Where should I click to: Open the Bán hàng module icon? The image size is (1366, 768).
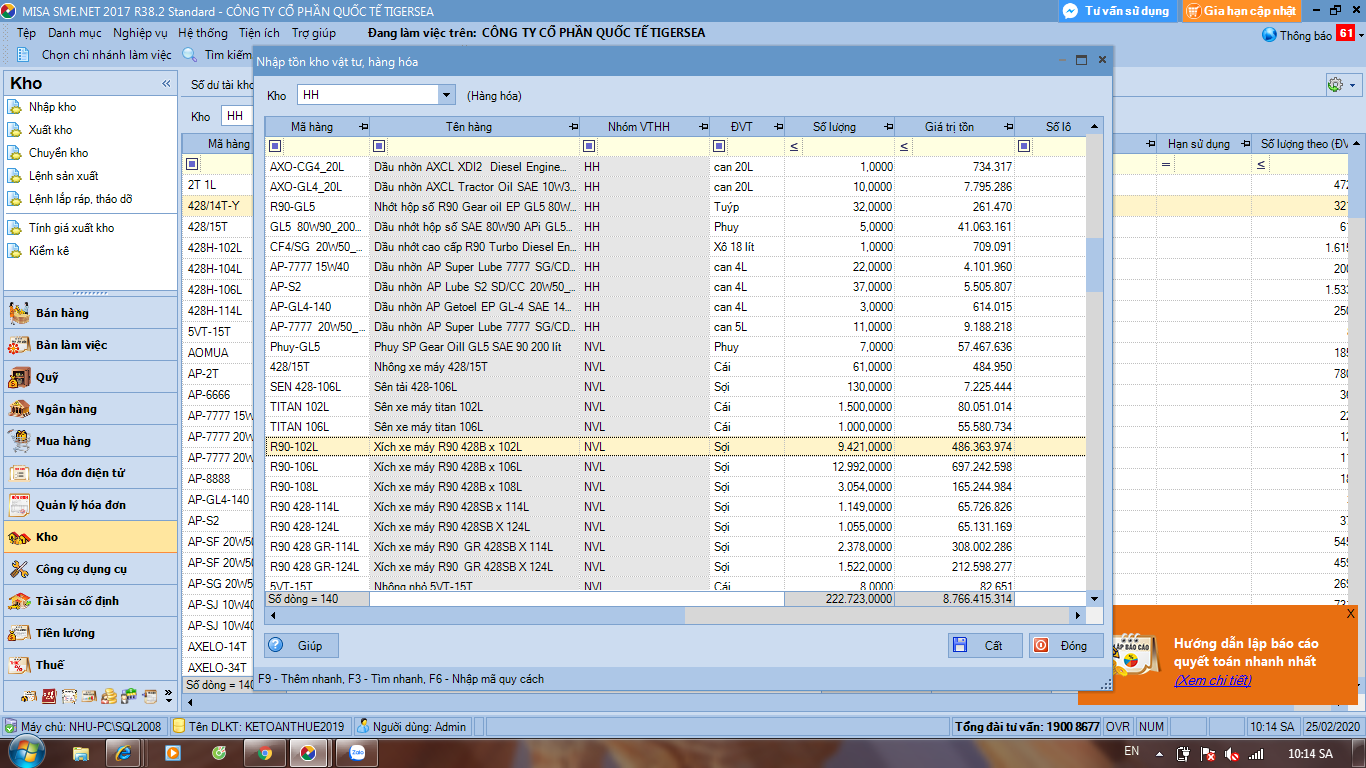(19, 313)
